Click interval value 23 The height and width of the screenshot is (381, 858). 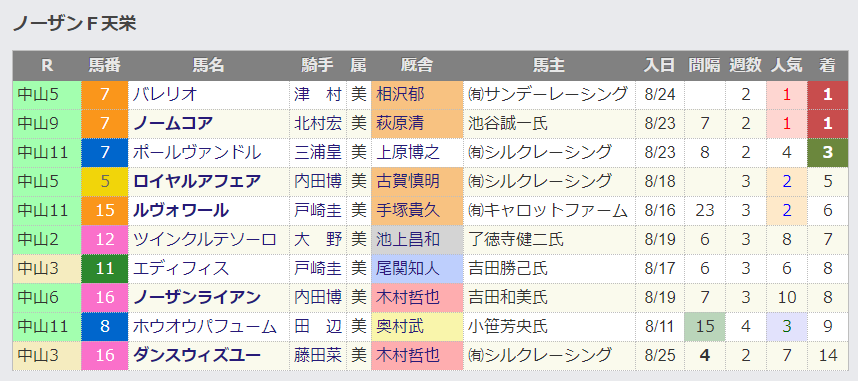(x=705, y=210)
